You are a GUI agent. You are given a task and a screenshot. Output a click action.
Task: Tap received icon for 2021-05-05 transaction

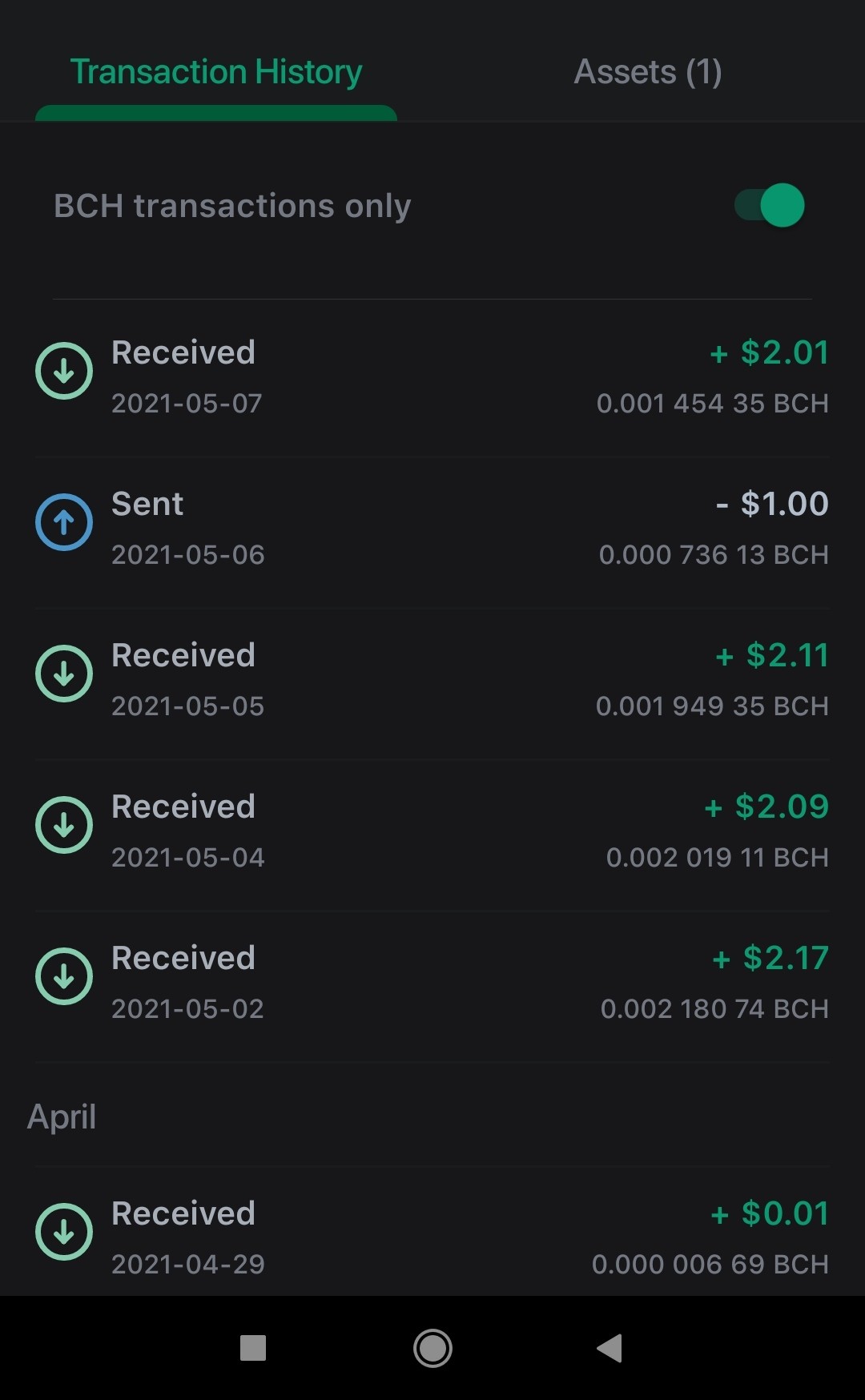click(x=64, y=674)
